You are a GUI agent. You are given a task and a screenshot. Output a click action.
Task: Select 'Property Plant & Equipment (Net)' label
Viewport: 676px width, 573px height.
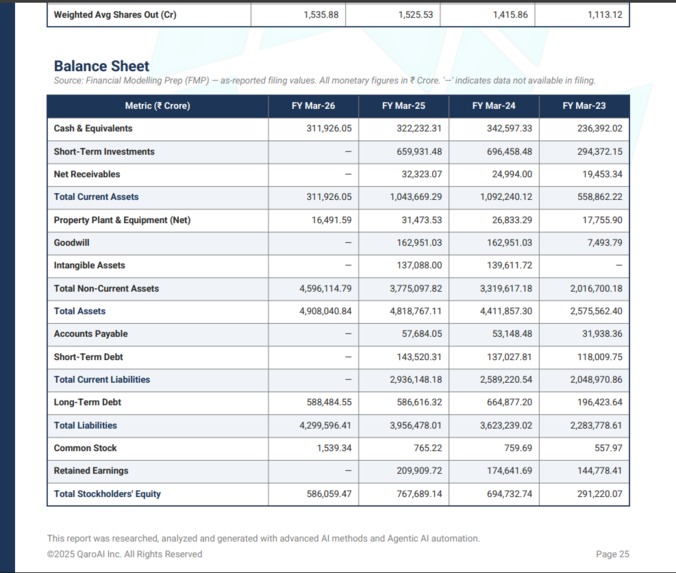122,220
